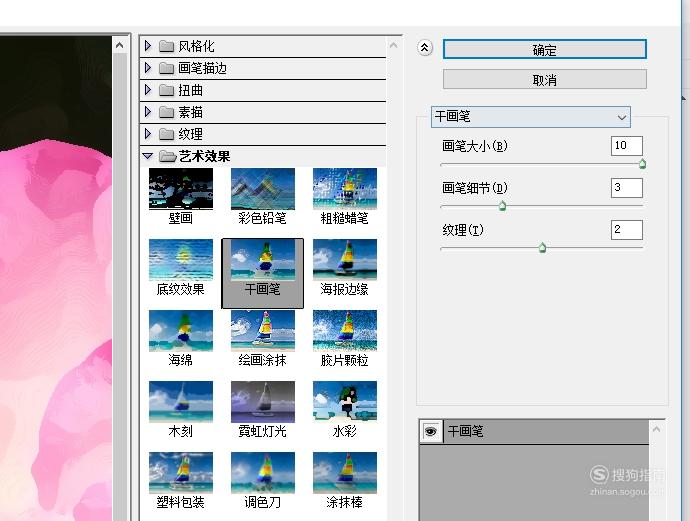This screenshot has height=521, width=690.
Task: Click the filter list scroll up arrow
Action: point(394,45)
